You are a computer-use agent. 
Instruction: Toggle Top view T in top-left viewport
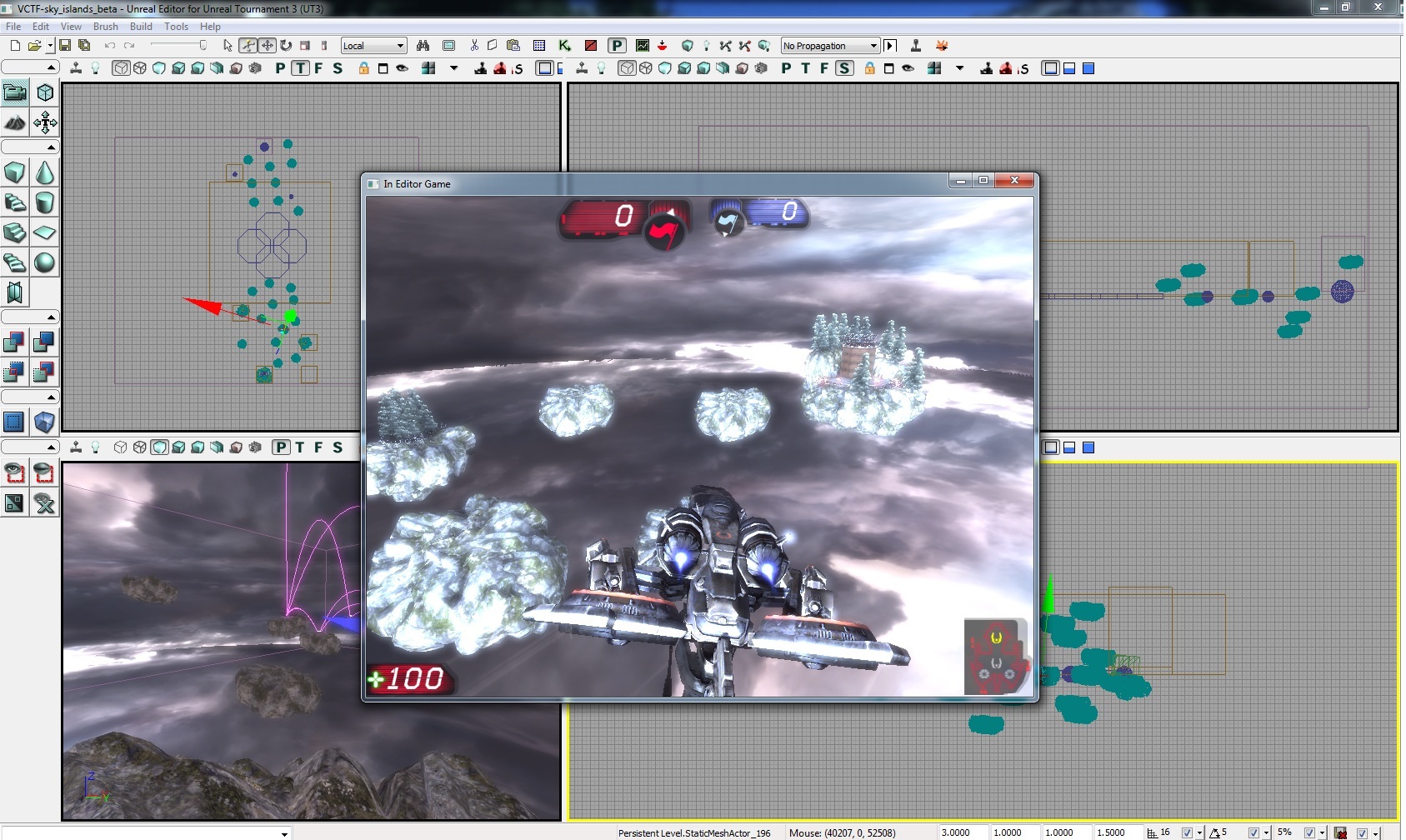[x=300, y=68]
